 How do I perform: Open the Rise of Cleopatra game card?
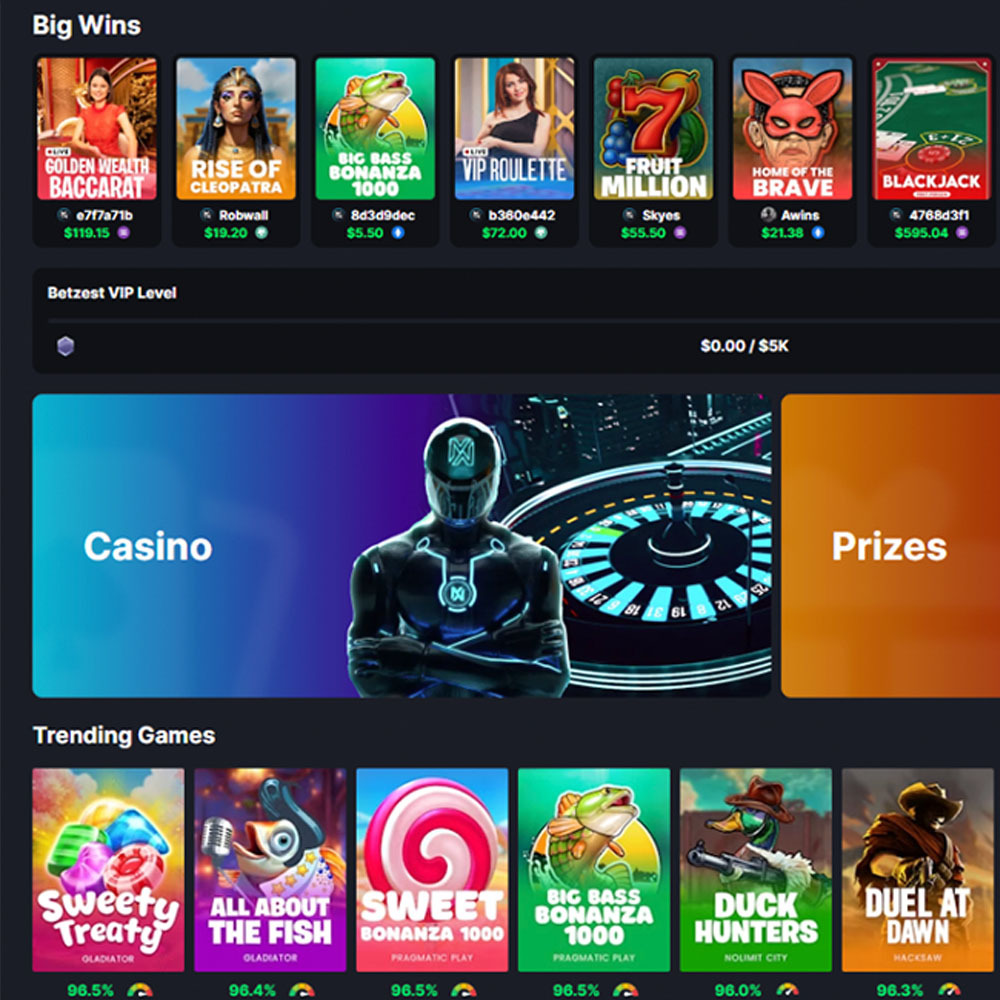tap(236, 129)
